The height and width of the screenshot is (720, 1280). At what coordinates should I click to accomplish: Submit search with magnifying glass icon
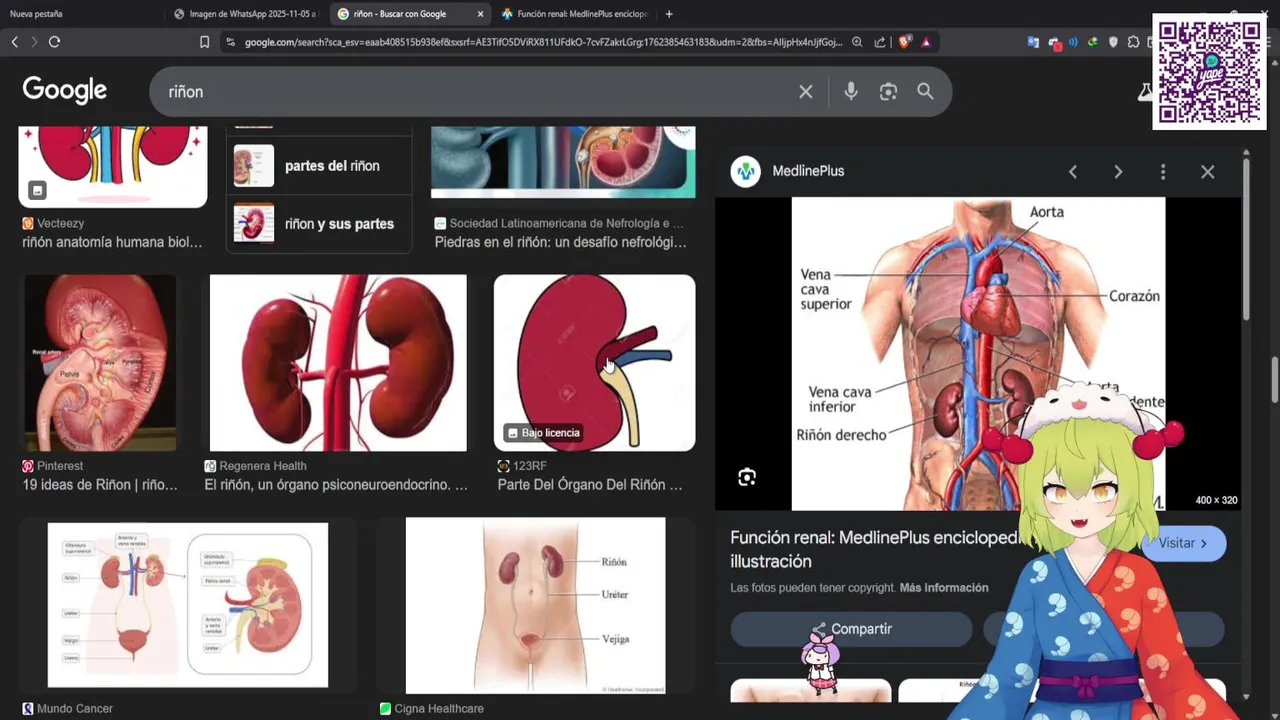click(926, 91)
